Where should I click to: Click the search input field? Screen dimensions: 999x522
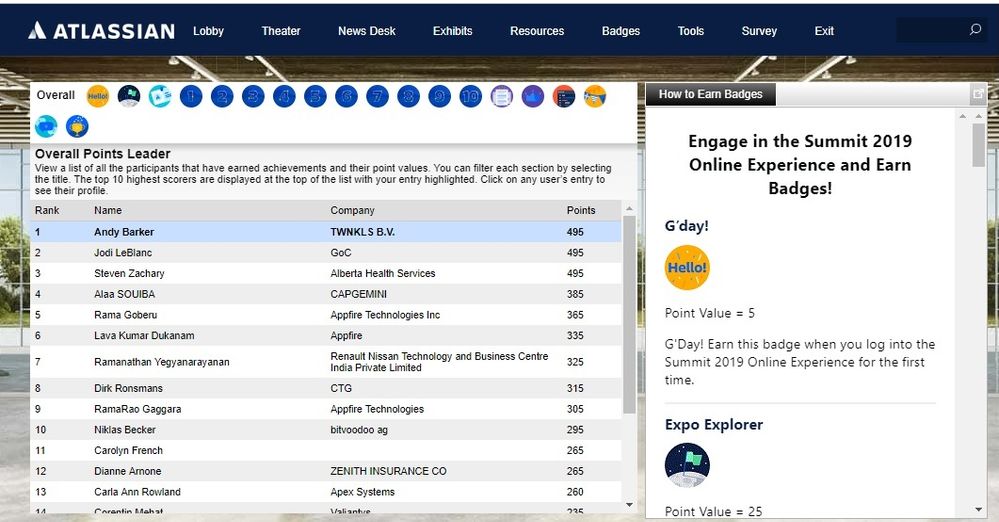(930, 30)
